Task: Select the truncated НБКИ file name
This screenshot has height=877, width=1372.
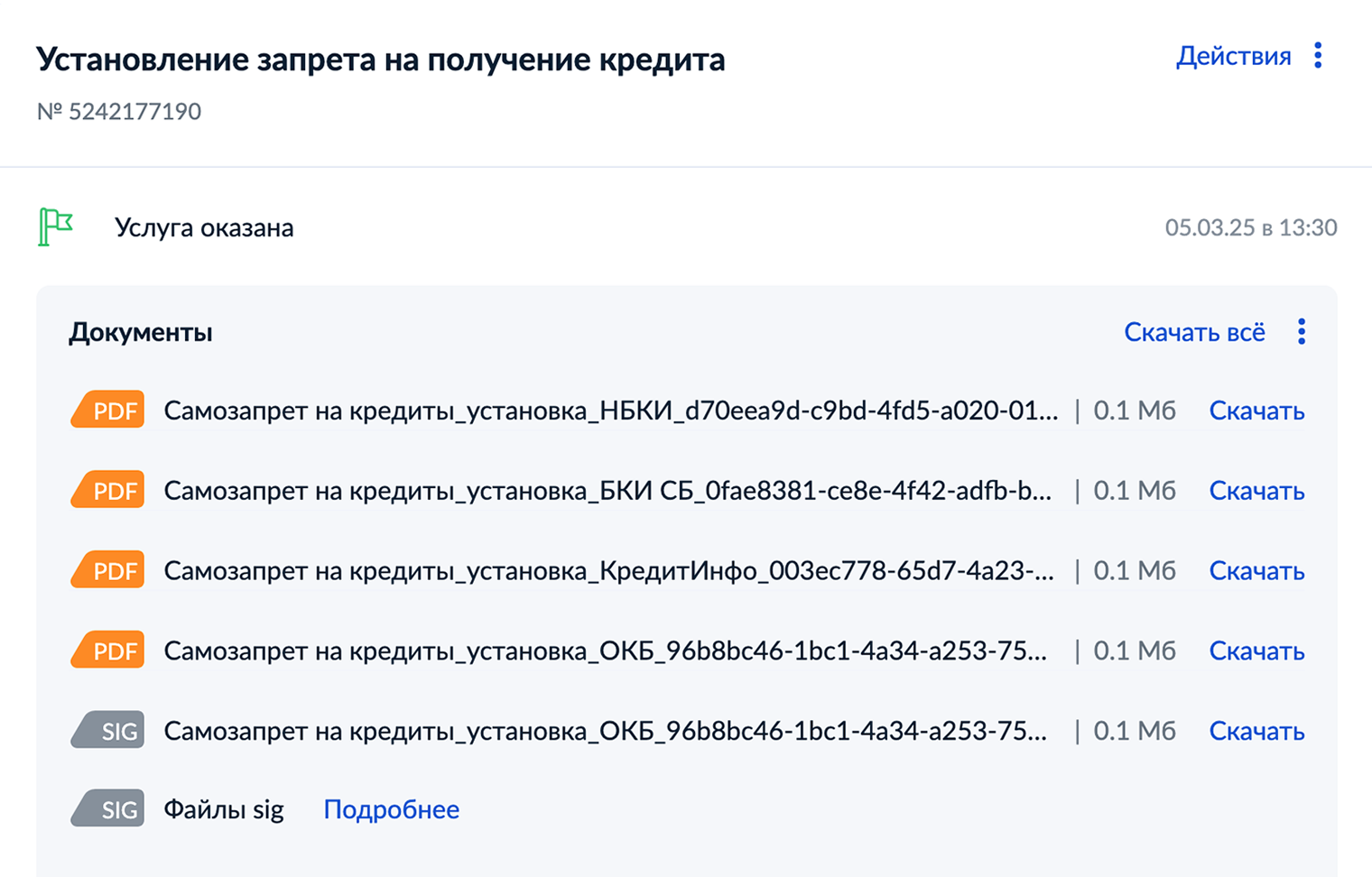Action: (611, 410)
